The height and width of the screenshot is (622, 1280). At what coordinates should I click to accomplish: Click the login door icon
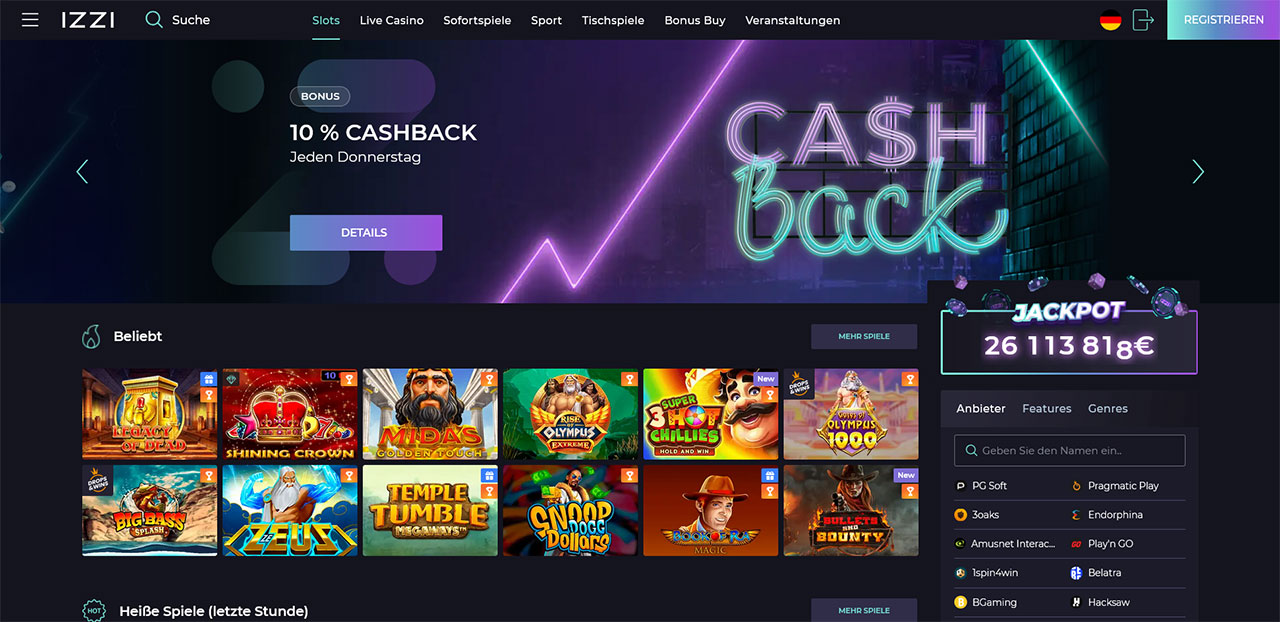[x=1143, y=20]
